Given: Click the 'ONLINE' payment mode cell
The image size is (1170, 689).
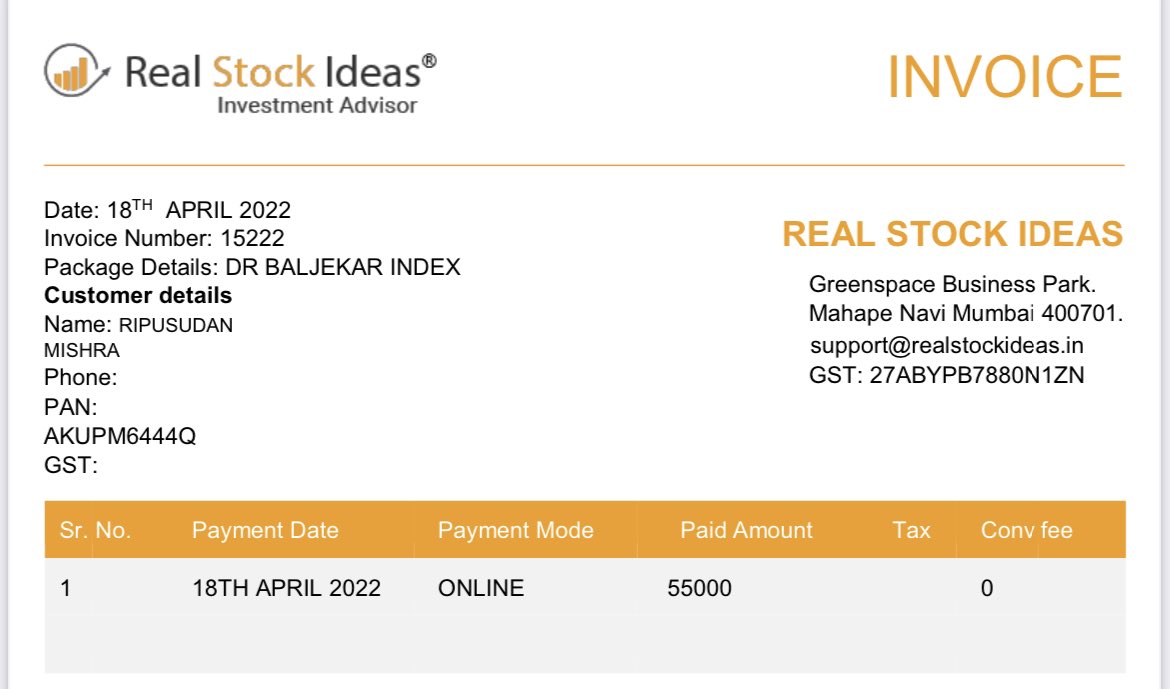Looking at the screenshot, I should [x=481, y=588].
